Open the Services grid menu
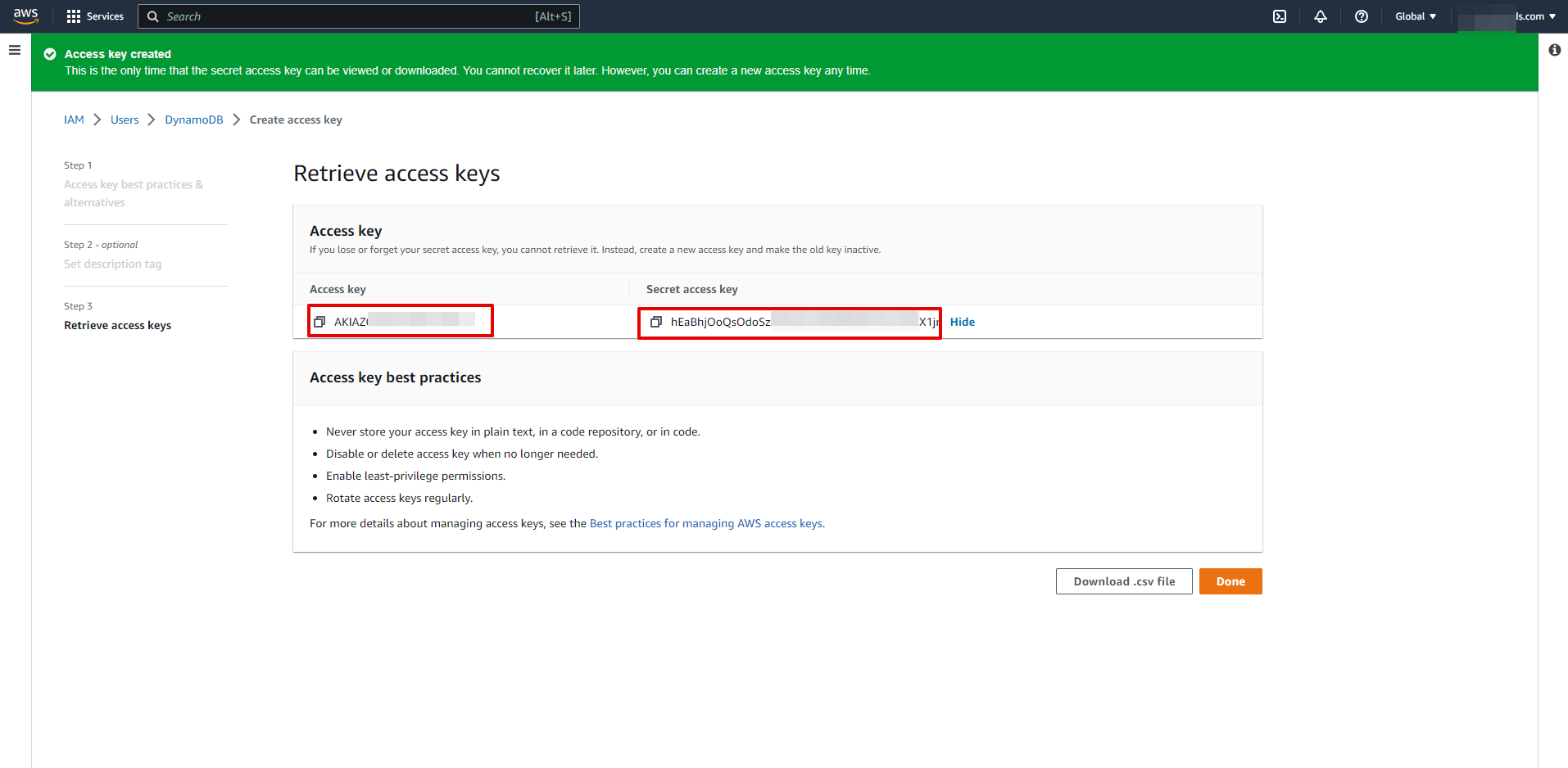The height and width of the screenshot is (768, 1568). pos(95,16)
